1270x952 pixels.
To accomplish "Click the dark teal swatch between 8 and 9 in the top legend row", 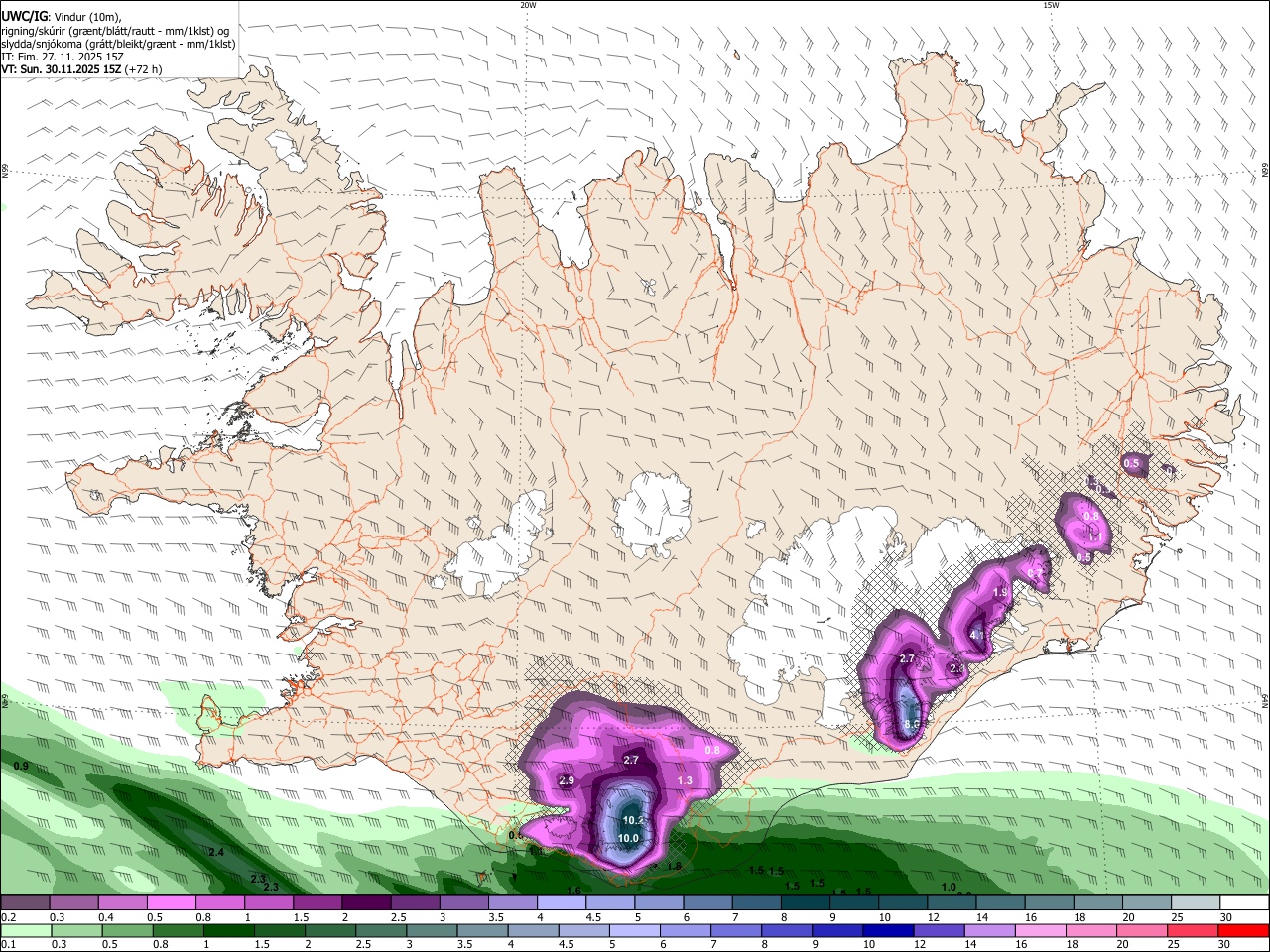I will tap(805, 903).
